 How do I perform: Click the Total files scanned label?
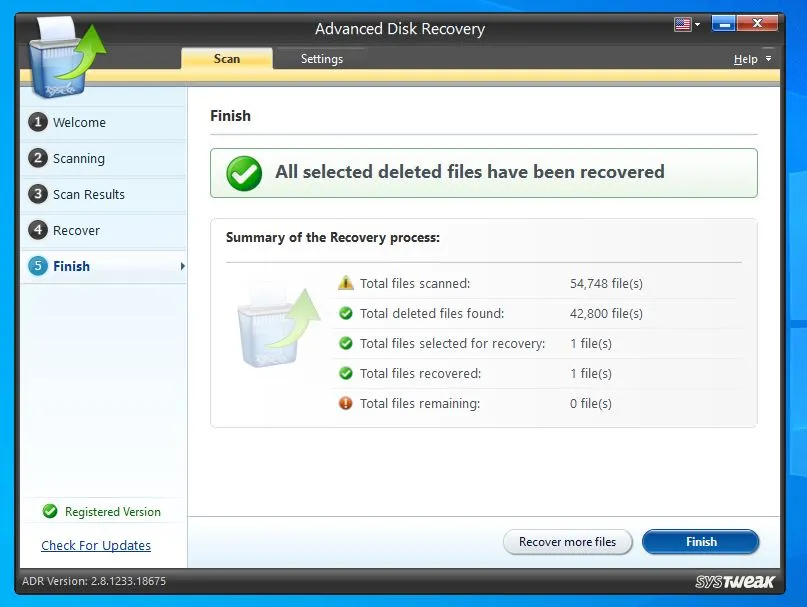point(415,284)
